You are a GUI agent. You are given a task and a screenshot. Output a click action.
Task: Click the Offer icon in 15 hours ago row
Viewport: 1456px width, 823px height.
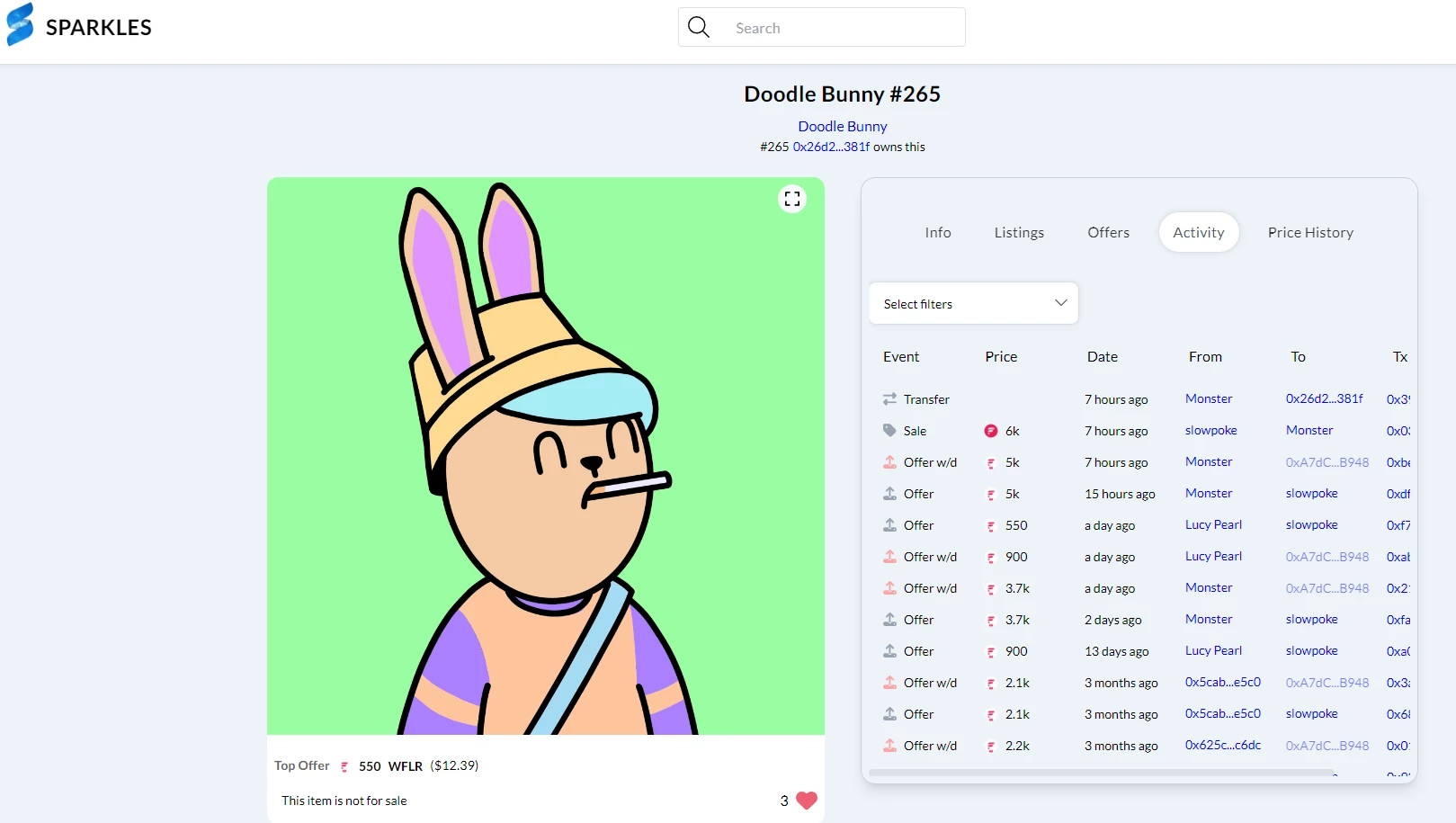tap(889, 493)
